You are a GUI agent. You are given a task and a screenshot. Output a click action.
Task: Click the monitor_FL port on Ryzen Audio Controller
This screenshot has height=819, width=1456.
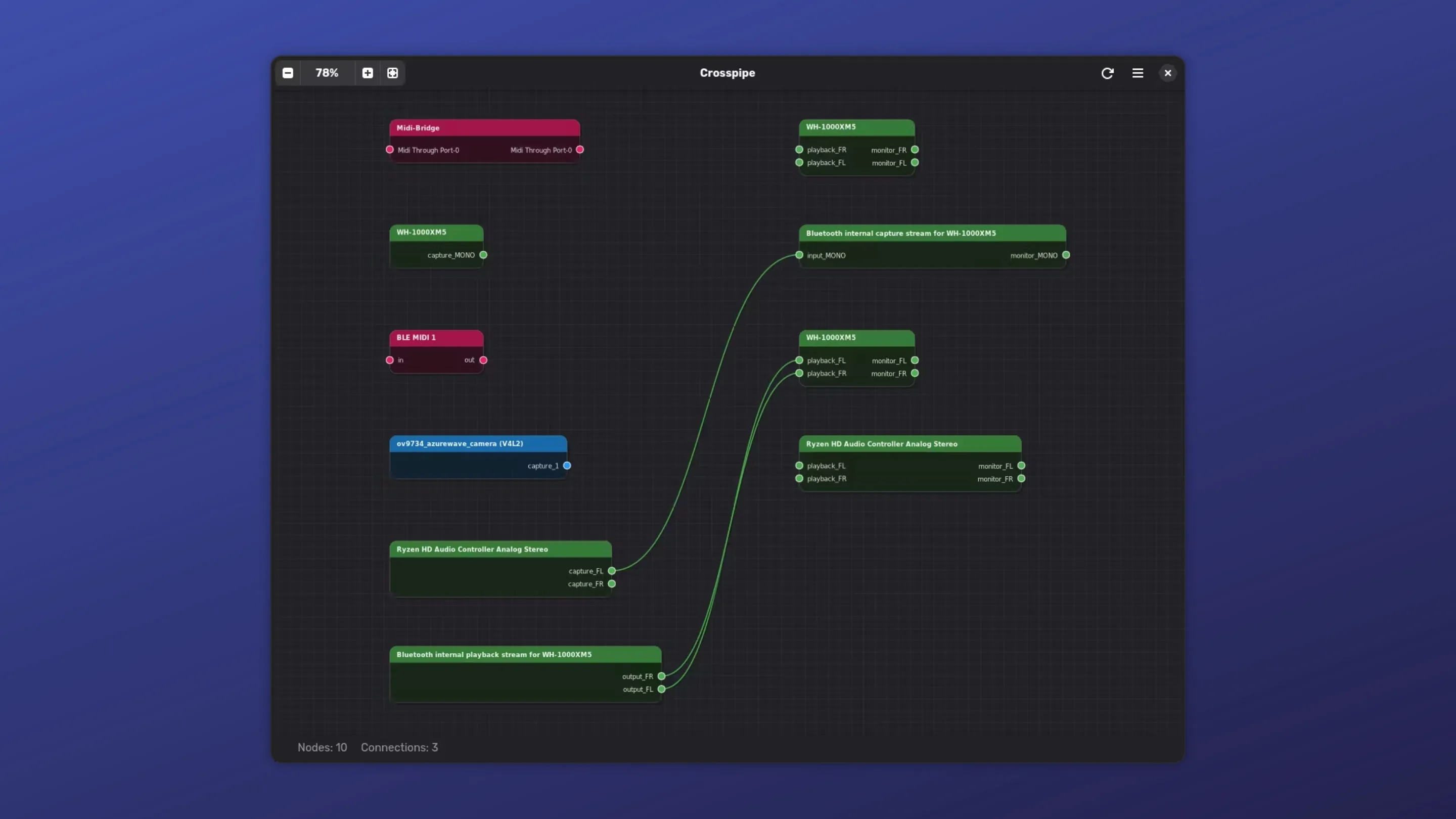pos(1021,465)
